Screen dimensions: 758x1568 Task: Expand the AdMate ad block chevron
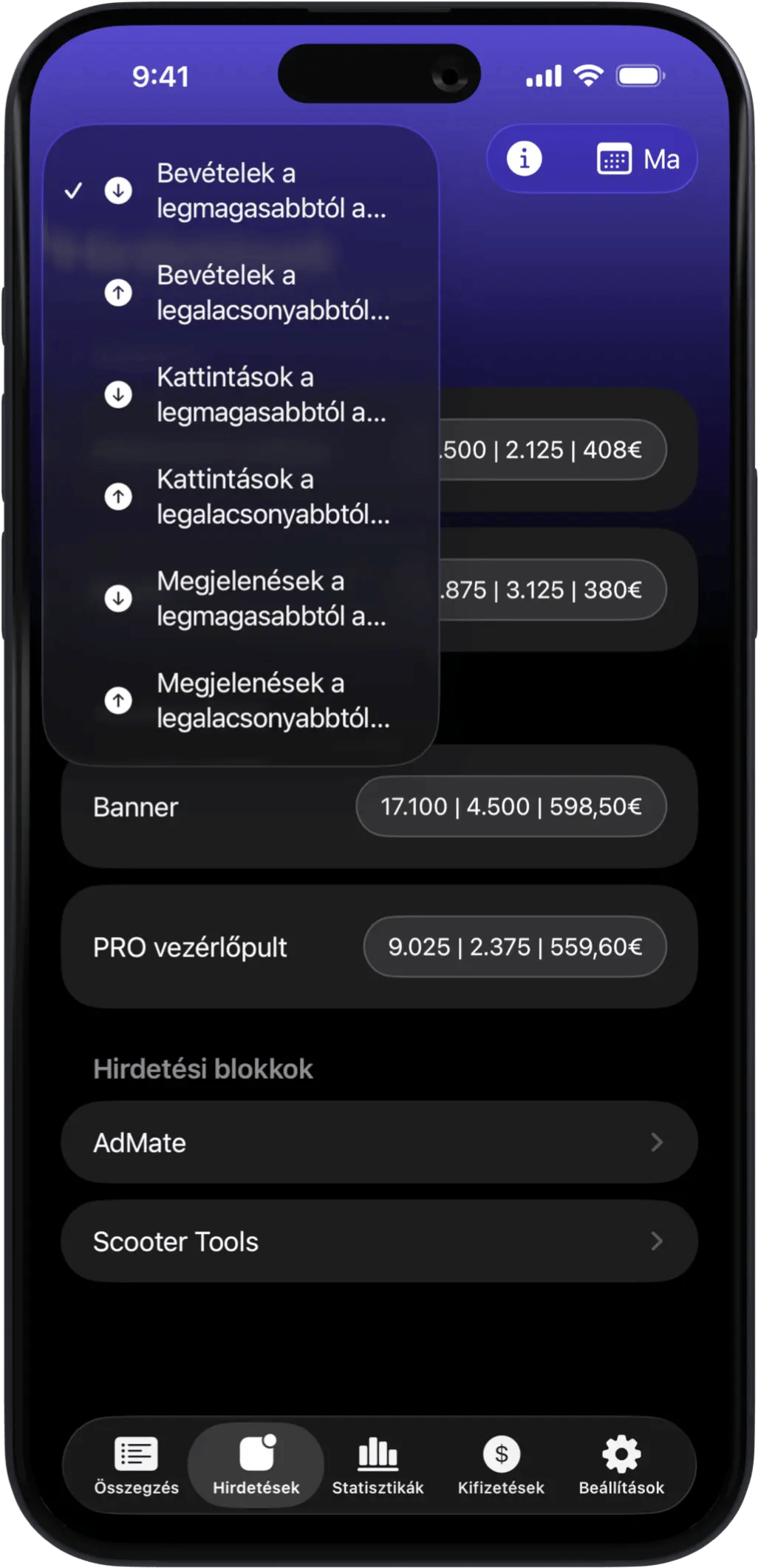point(656,1142)
